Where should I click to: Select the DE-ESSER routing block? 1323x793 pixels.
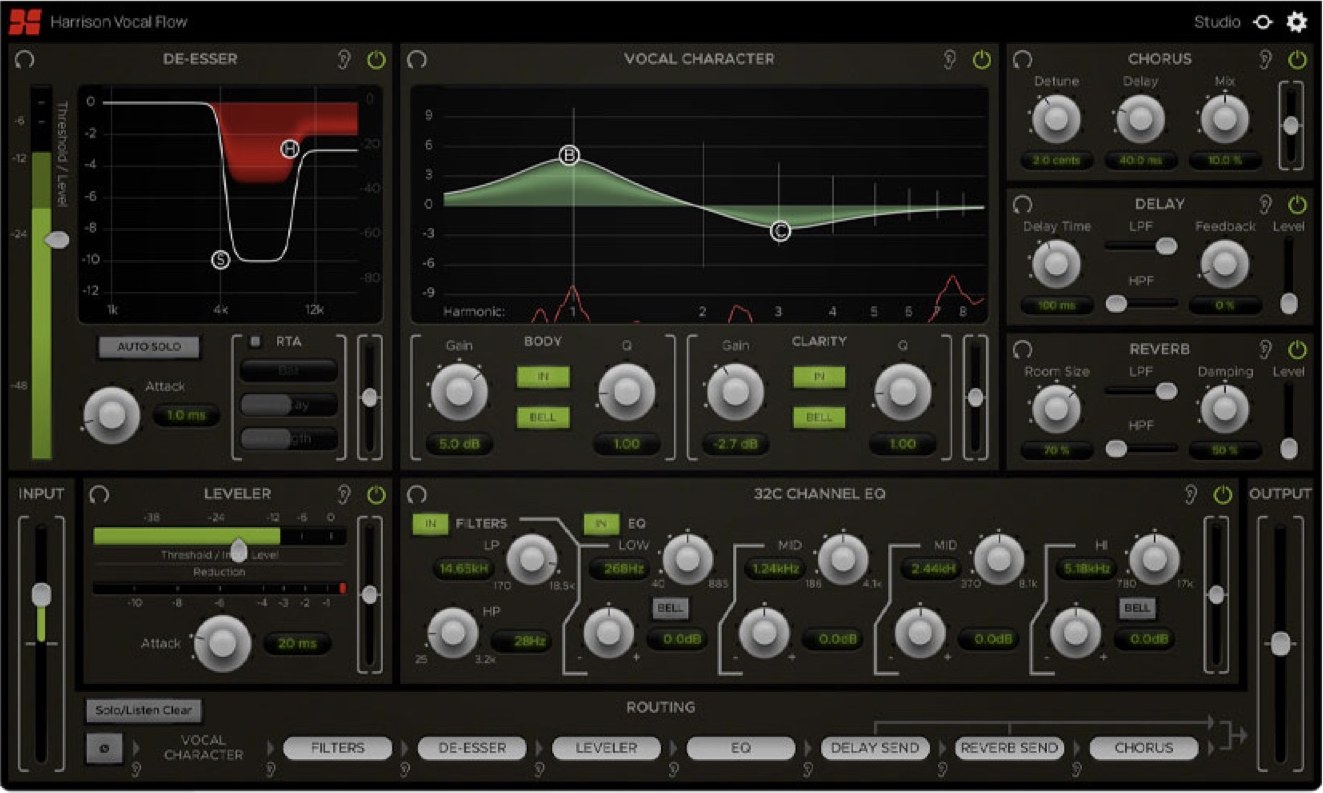(473, 748)
